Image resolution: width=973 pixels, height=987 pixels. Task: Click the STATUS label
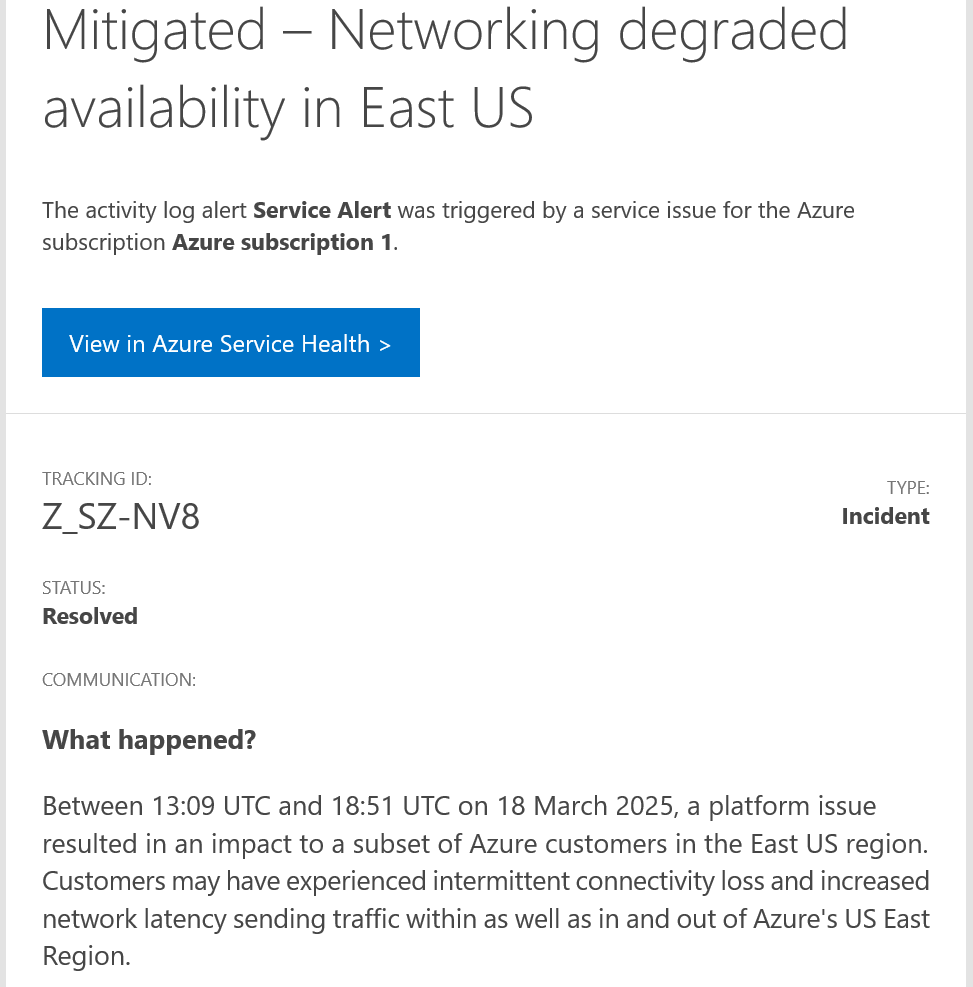(x=74, y=588)
